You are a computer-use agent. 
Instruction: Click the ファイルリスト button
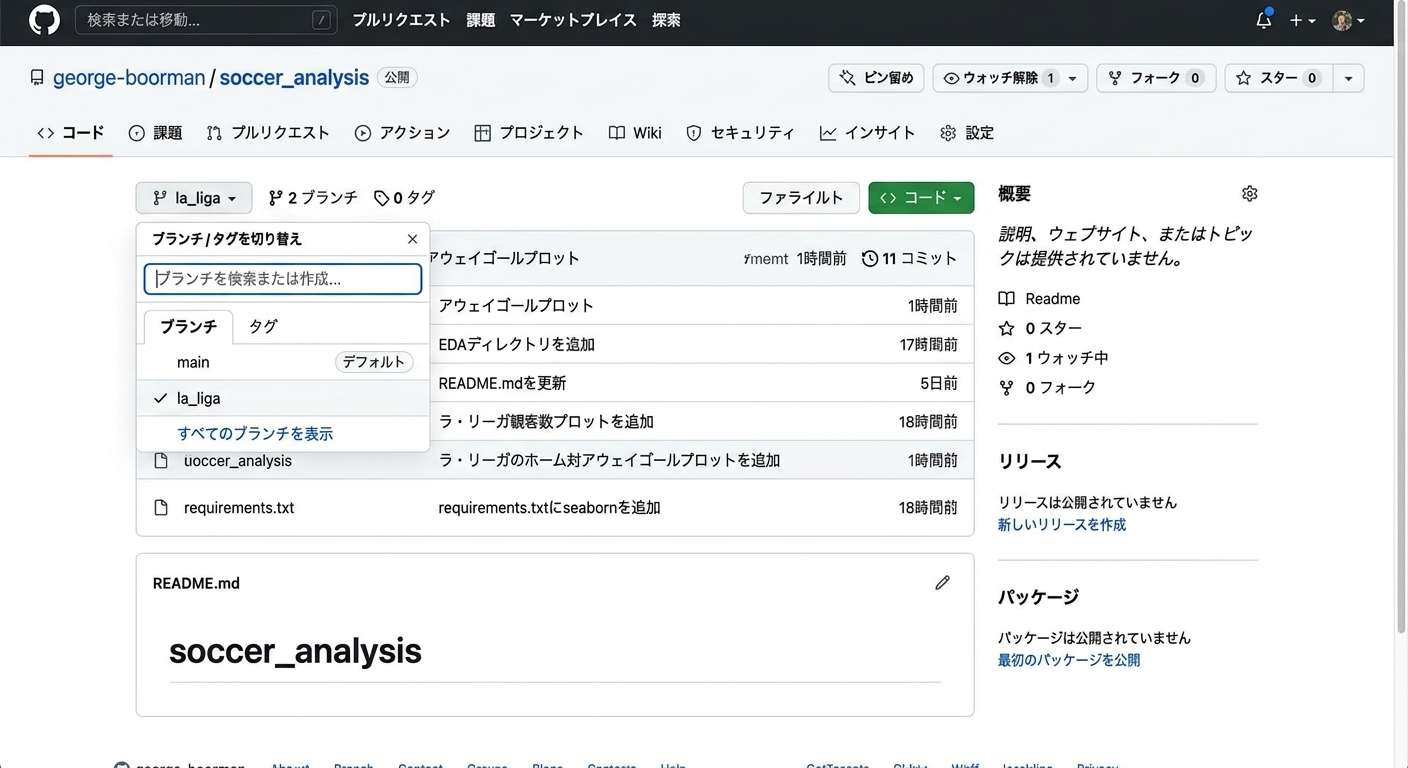801,198
